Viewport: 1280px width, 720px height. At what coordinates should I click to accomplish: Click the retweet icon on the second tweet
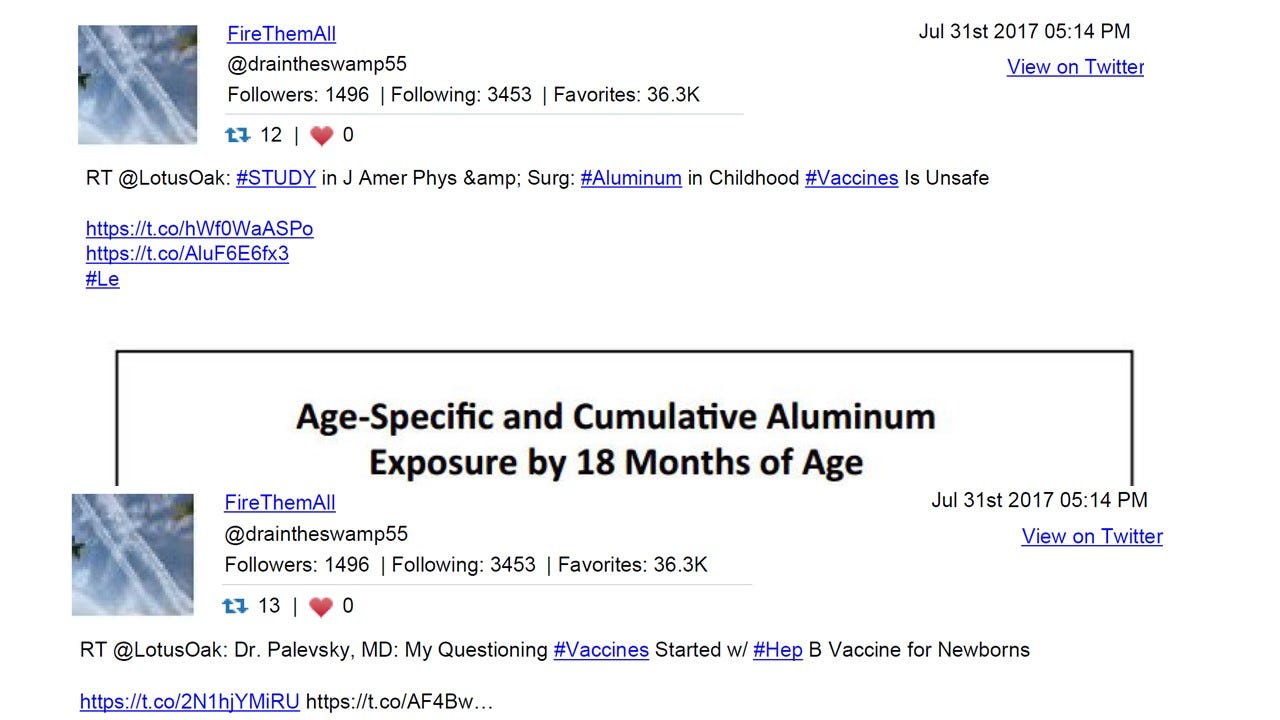[x=234, y=606]
